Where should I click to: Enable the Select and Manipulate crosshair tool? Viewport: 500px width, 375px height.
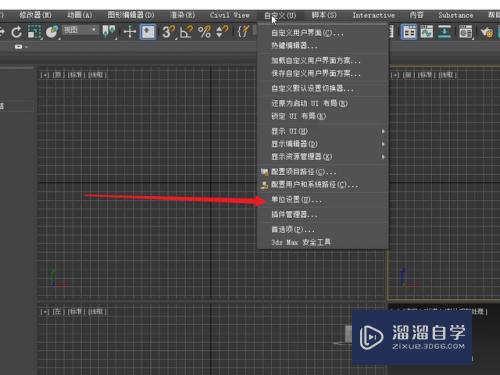click(130, 32)
